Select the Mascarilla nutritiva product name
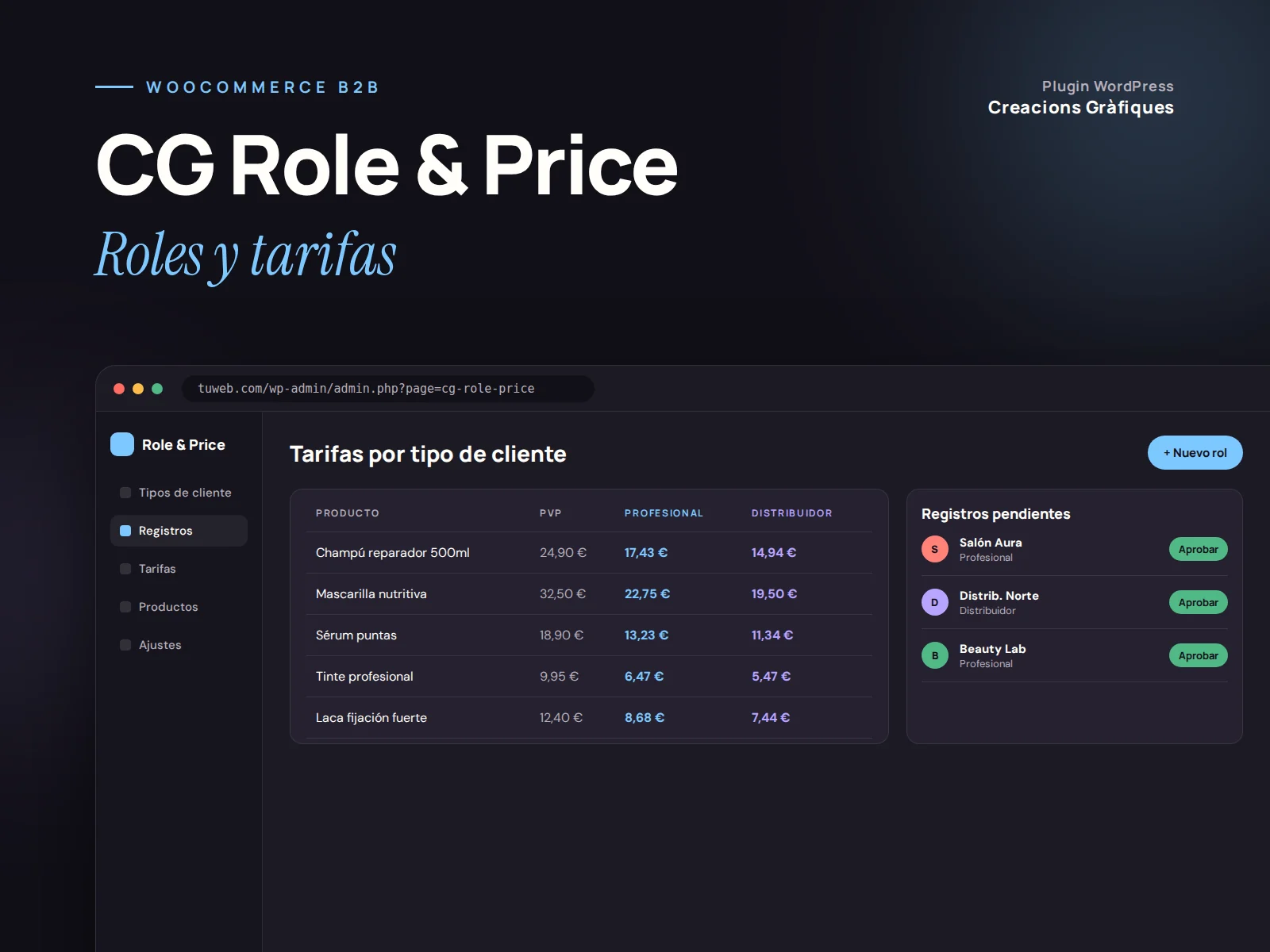 pos(371,594)
